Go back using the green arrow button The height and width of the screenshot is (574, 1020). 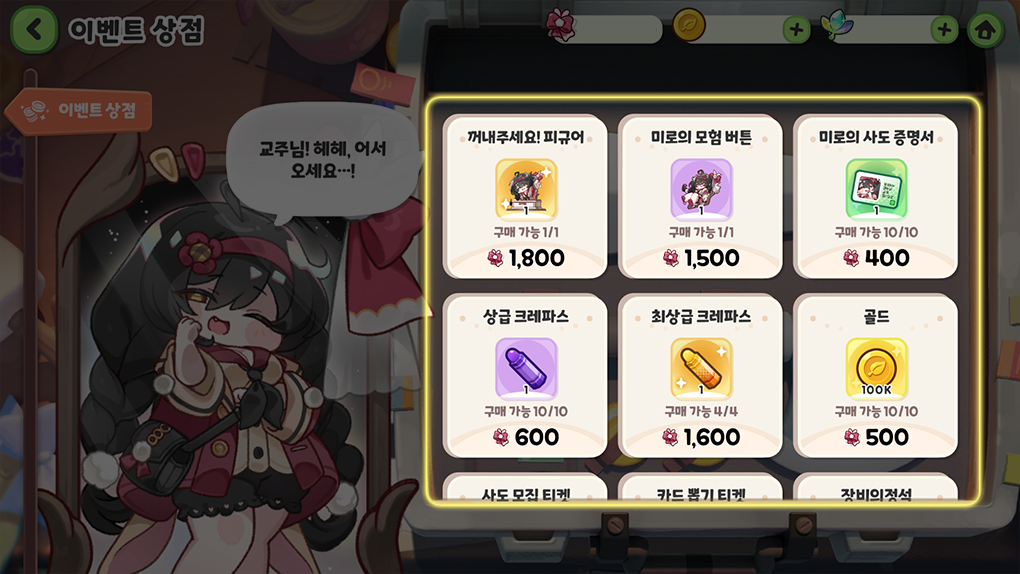pyautogui.click(x=34, y=29)
